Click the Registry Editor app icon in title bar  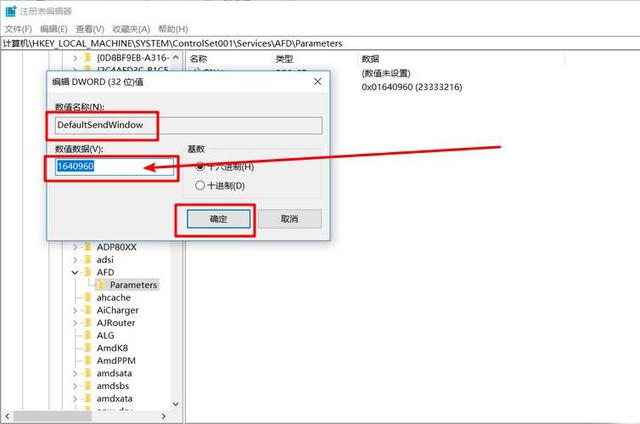click(x=10, y=11)
